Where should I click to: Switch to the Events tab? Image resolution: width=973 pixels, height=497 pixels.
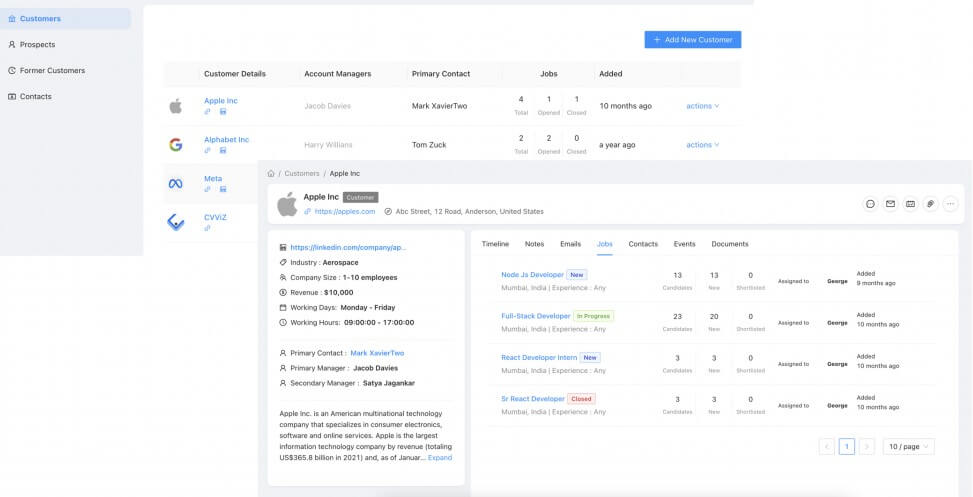(x=684, y=244)
